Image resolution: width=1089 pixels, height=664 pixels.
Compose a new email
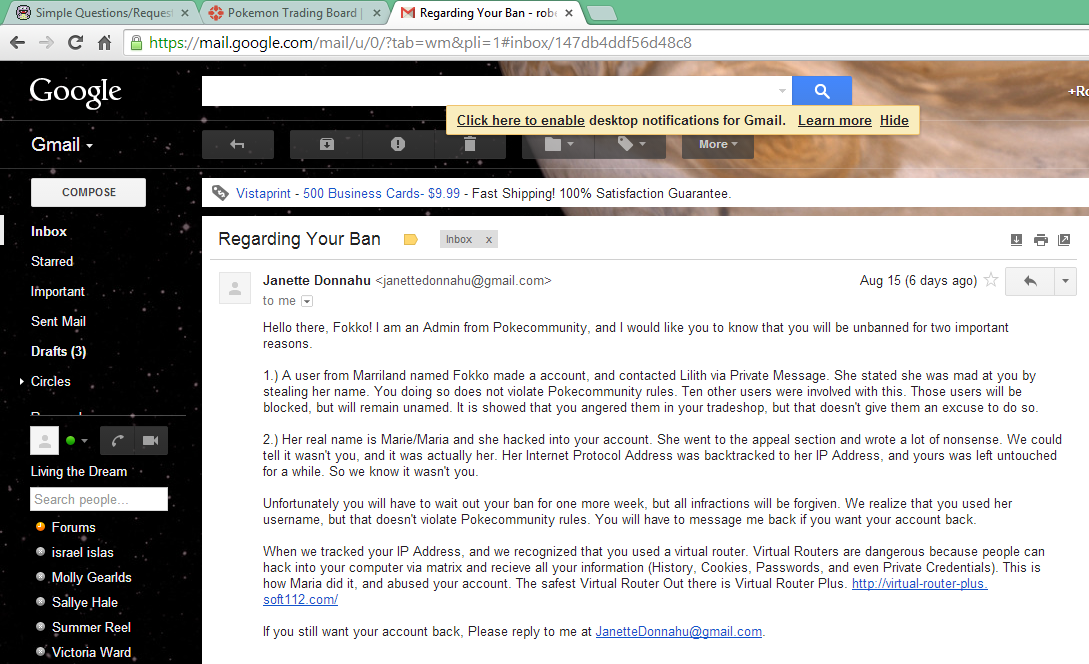[x=88, y=192]
